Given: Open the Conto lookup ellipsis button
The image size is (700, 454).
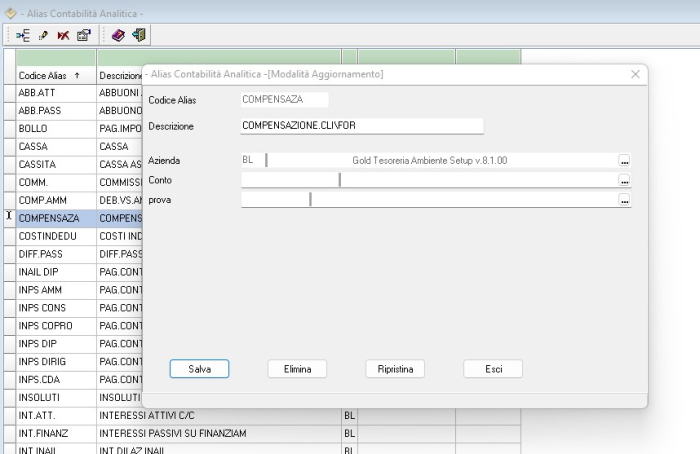Looking at the screenshot, I should click(624, 181).
